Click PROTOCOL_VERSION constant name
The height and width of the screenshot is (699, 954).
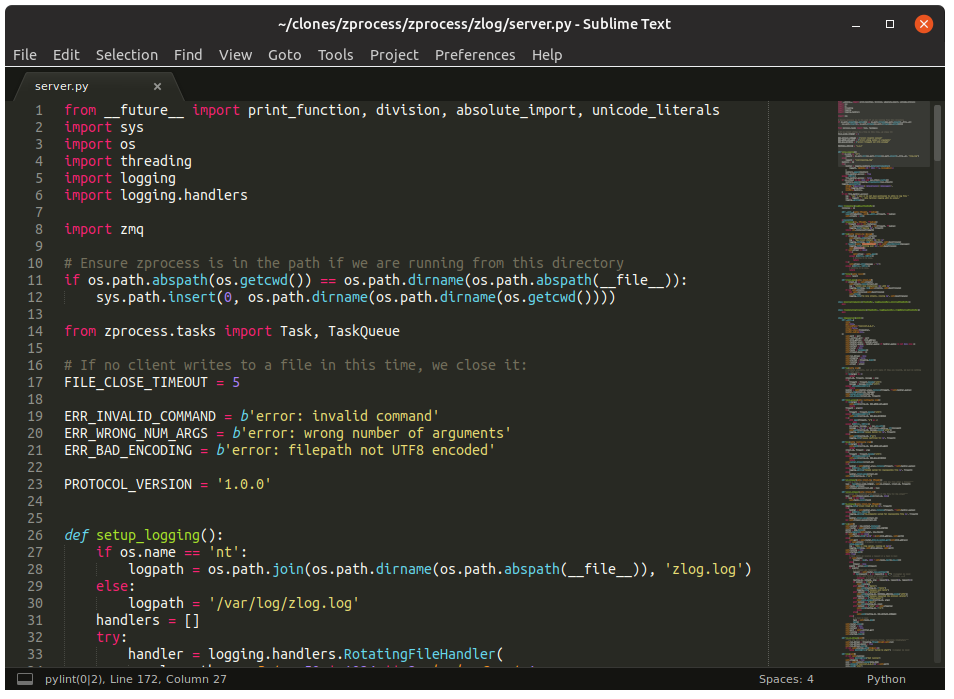(128, 485)
